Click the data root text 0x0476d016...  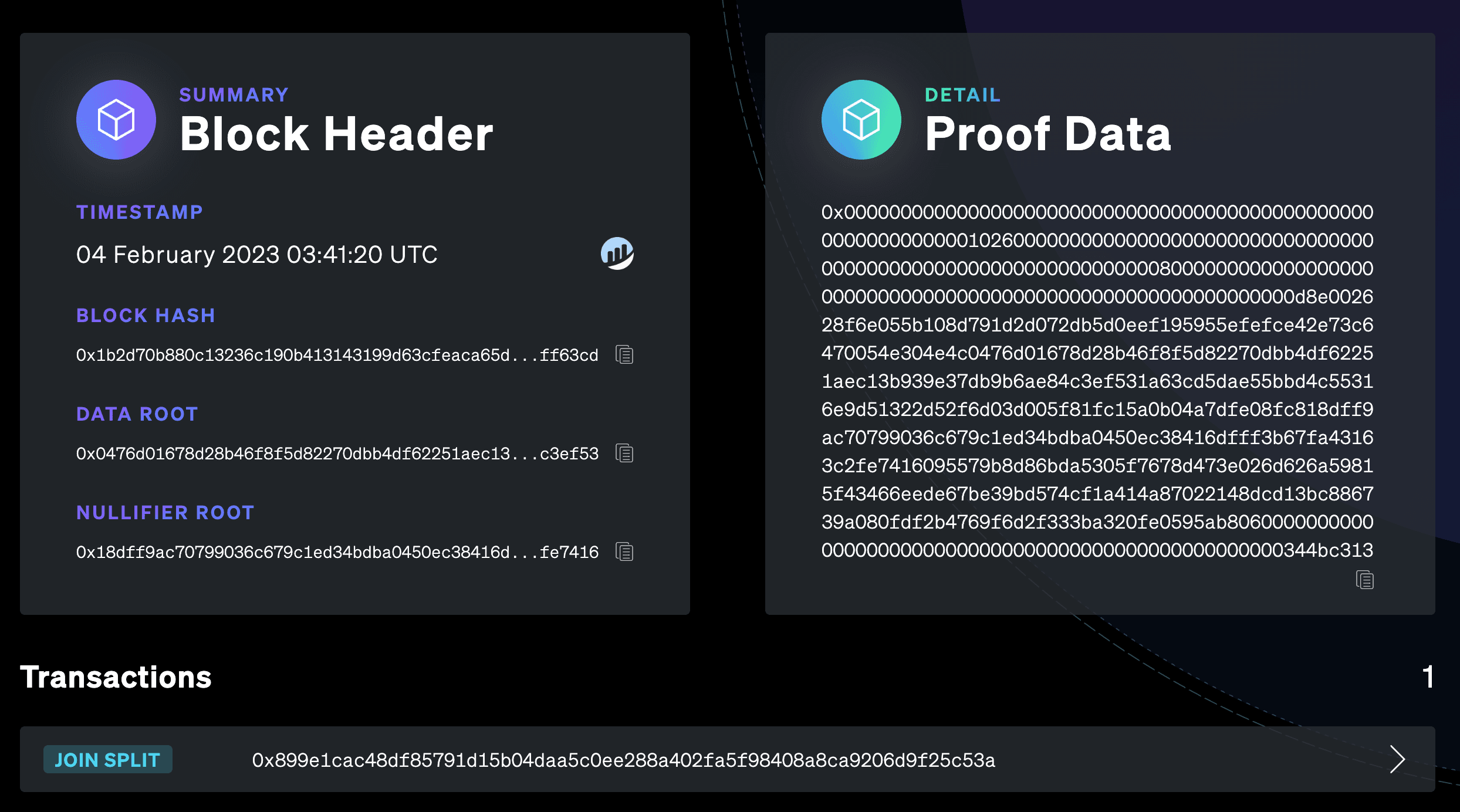[337, 454]
